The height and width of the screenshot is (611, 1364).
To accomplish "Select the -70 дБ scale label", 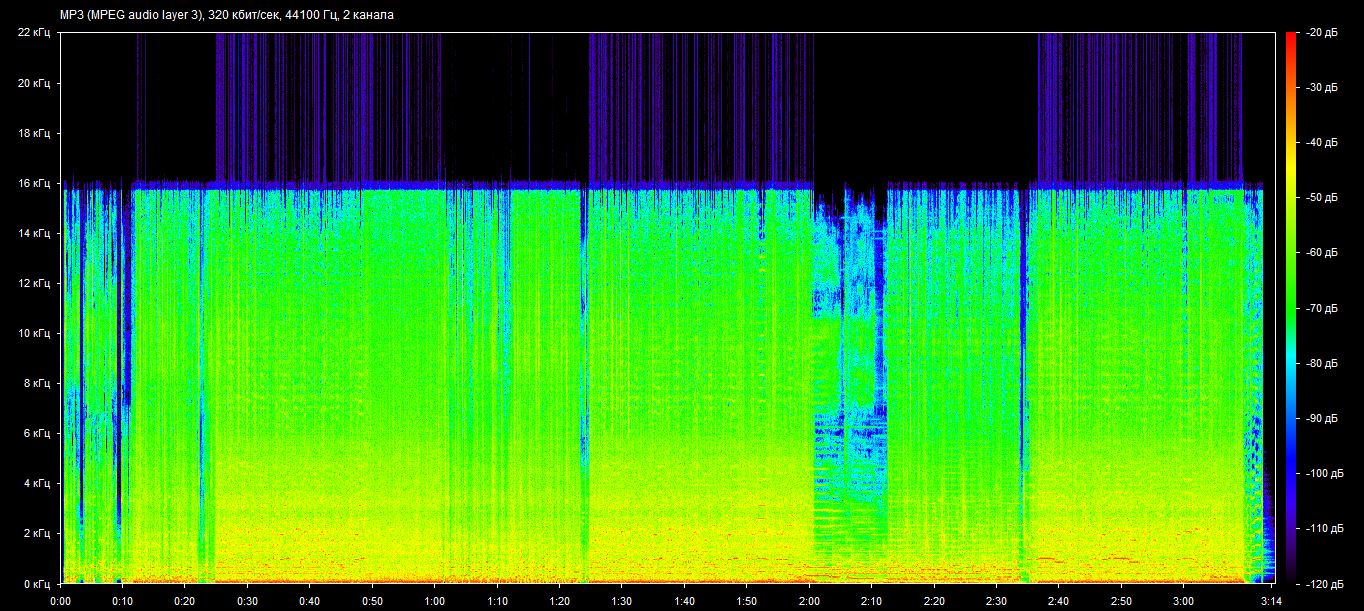I will pyautogui.click(x=1318, y=308).
